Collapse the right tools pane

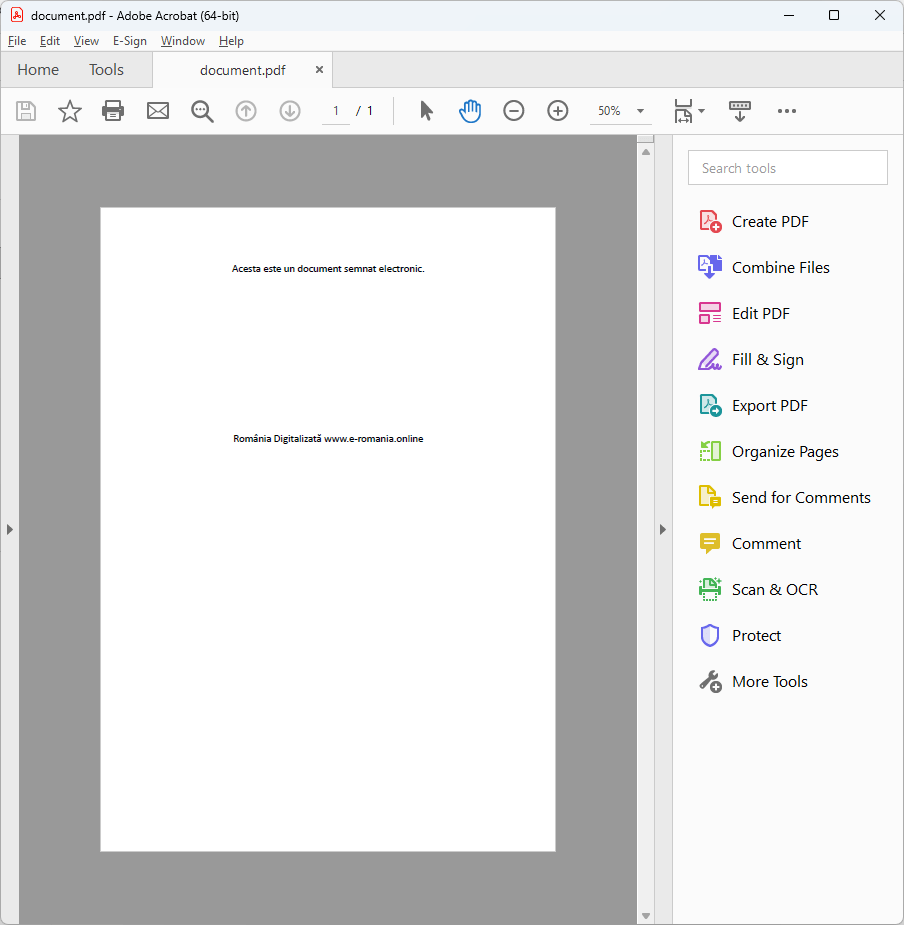click(x=662, y=529)
